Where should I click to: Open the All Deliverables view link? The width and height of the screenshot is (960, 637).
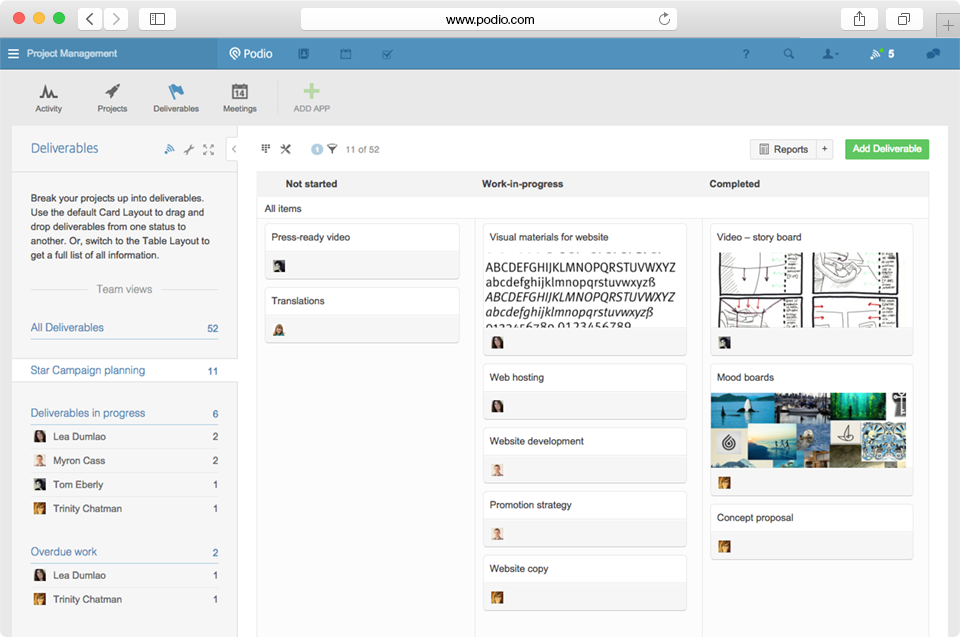66,328
